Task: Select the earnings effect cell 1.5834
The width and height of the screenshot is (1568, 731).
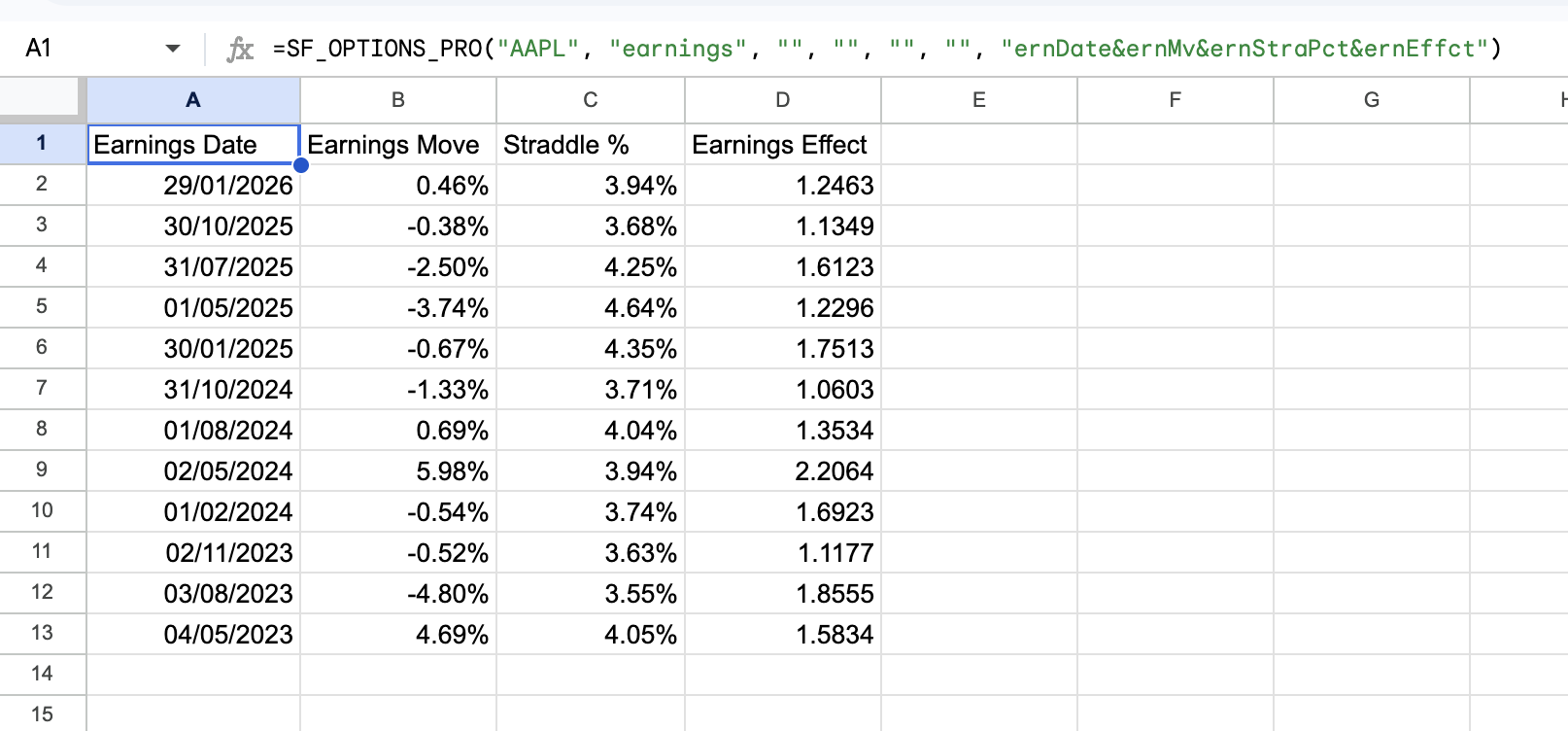Action: 783,634
